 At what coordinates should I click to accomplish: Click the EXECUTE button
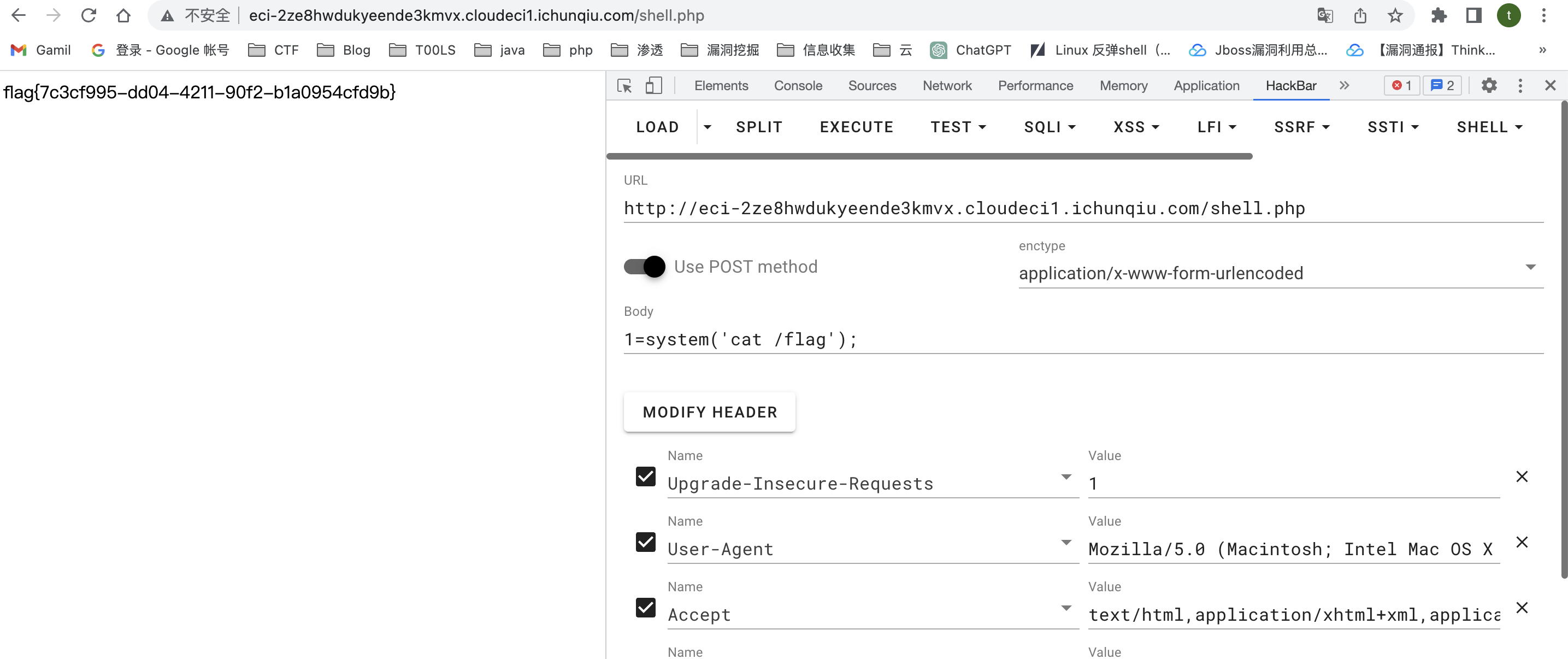(x=857, y=127)
